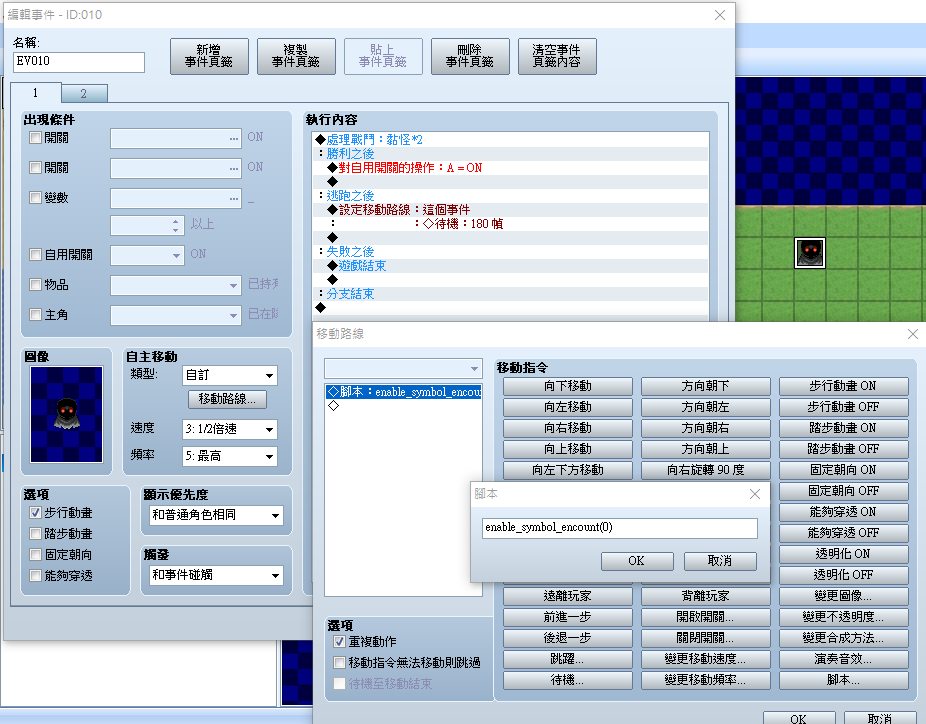Open the 顯示優先度 dropdown
Image resolution: width=926 pixels, height=724 pixels.
pos(216,515)
